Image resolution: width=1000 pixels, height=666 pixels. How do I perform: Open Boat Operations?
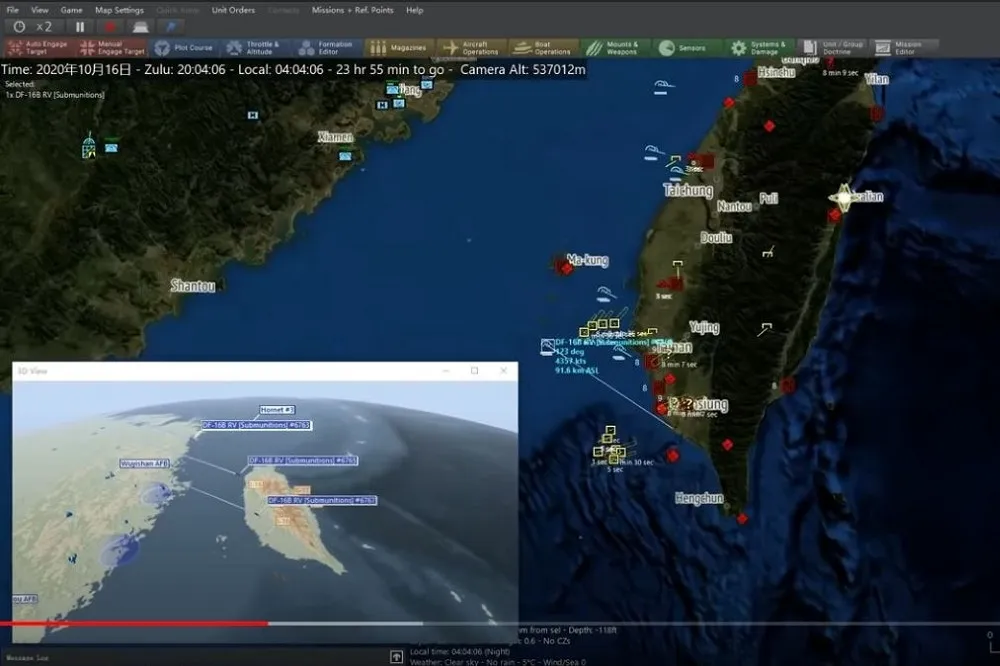click(x=544, y=48)
